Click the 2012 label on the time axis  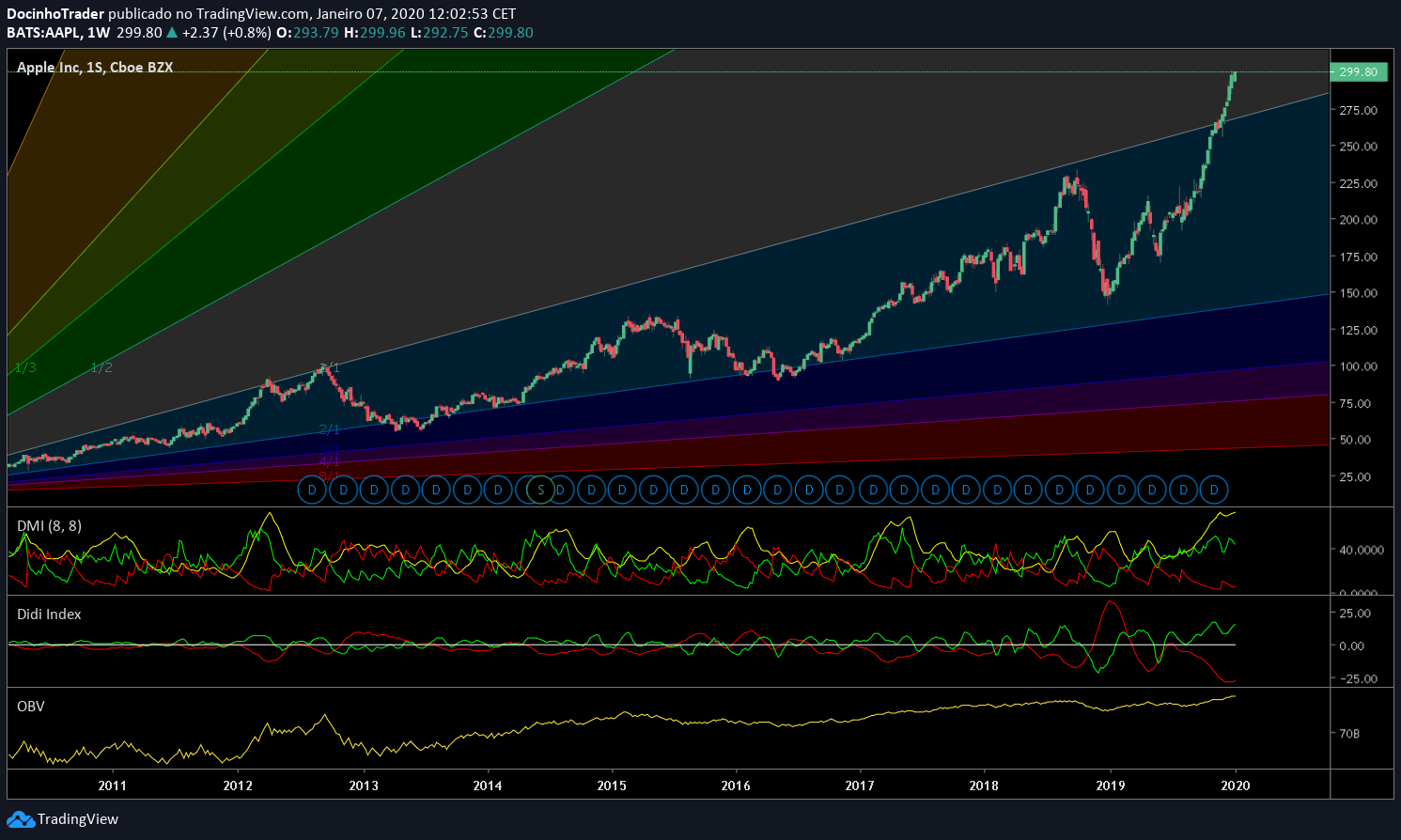click(238, 786)
